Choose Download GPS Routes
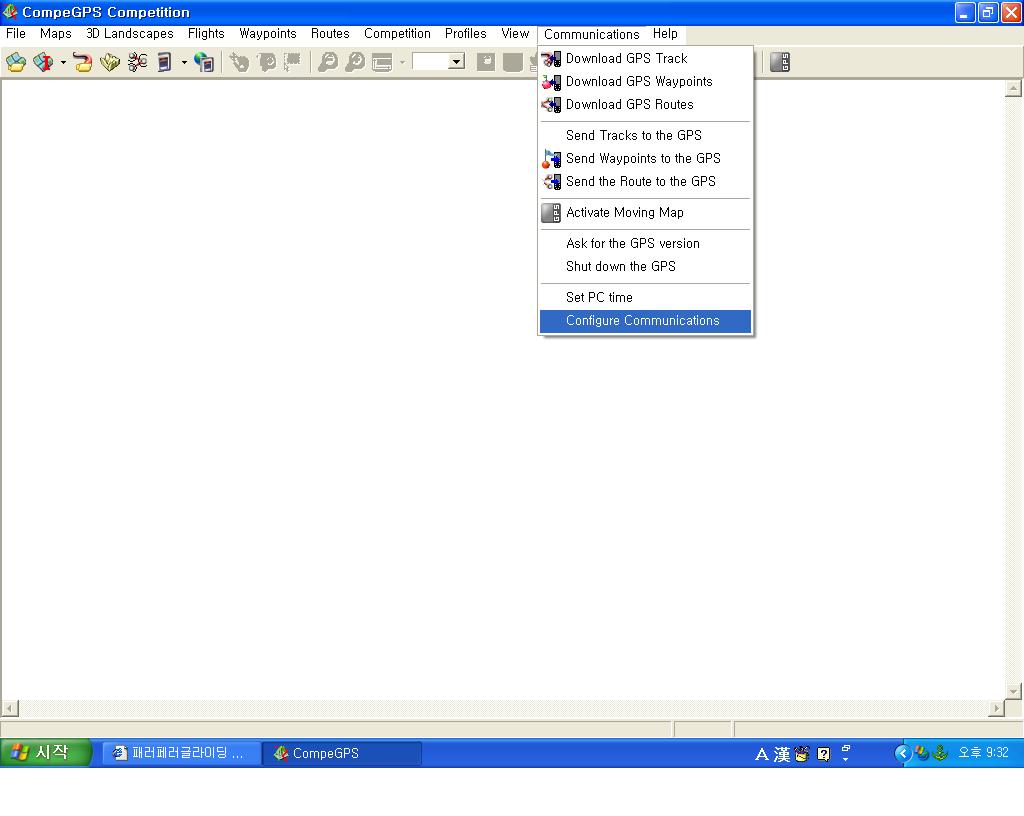 pos(645,104)
